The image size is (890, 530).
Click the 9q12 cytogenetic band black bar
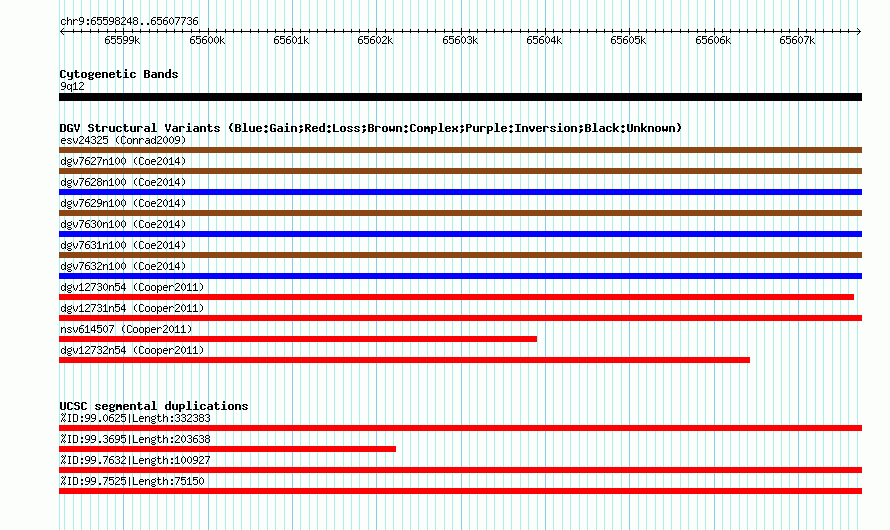(460, 97)
